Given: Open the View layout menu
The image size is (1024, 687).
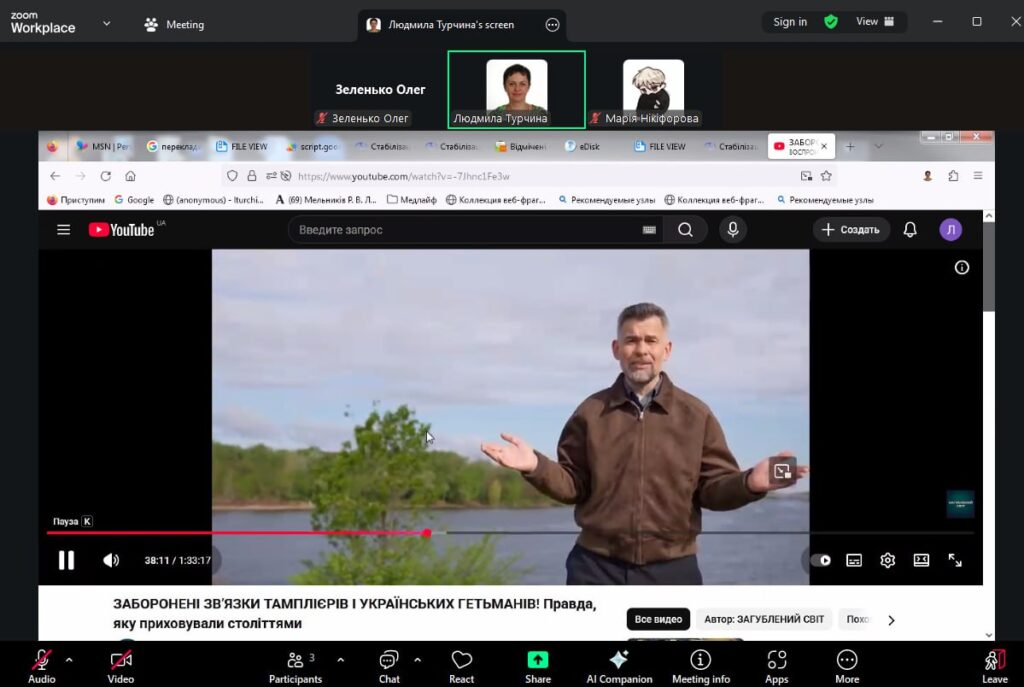Looking at the screenshot, I should tap(875, 22).
